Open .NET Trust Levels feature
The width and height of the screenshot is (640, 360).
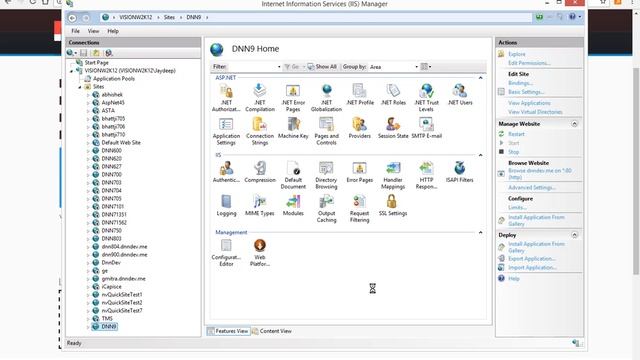[426, 97]
